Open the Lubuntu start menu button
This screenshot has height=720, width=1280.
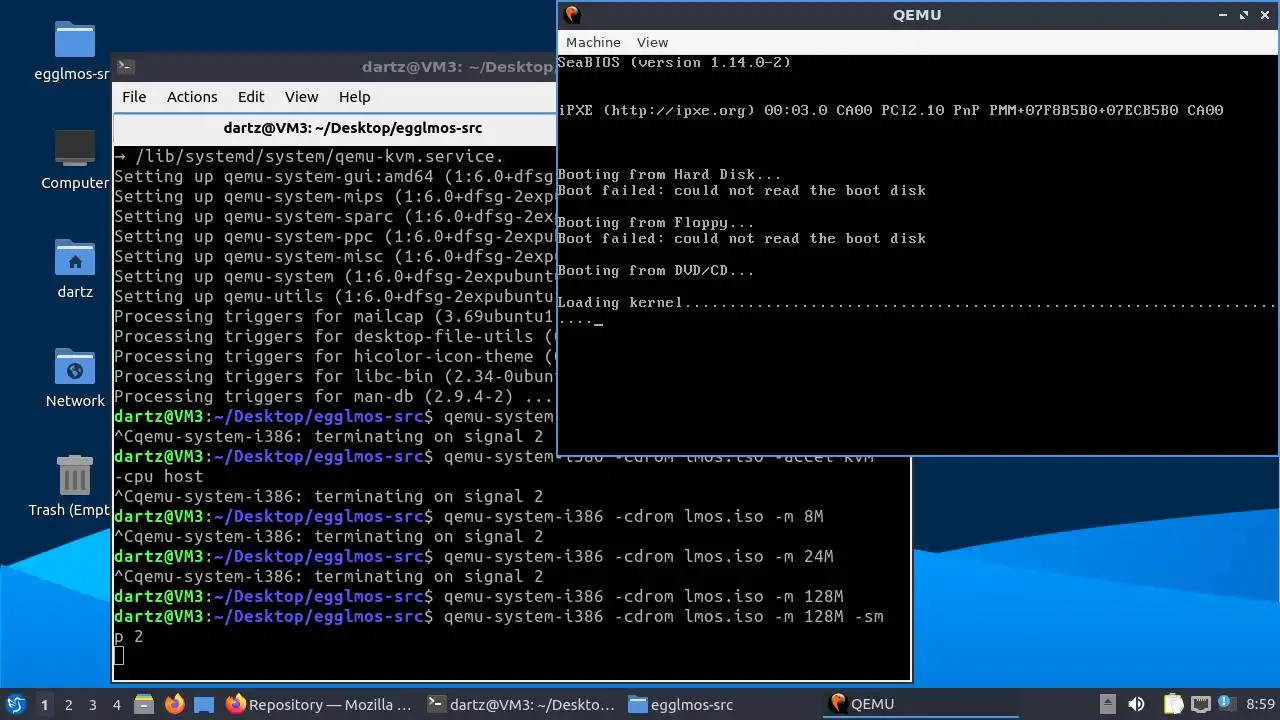pos(15,704)
